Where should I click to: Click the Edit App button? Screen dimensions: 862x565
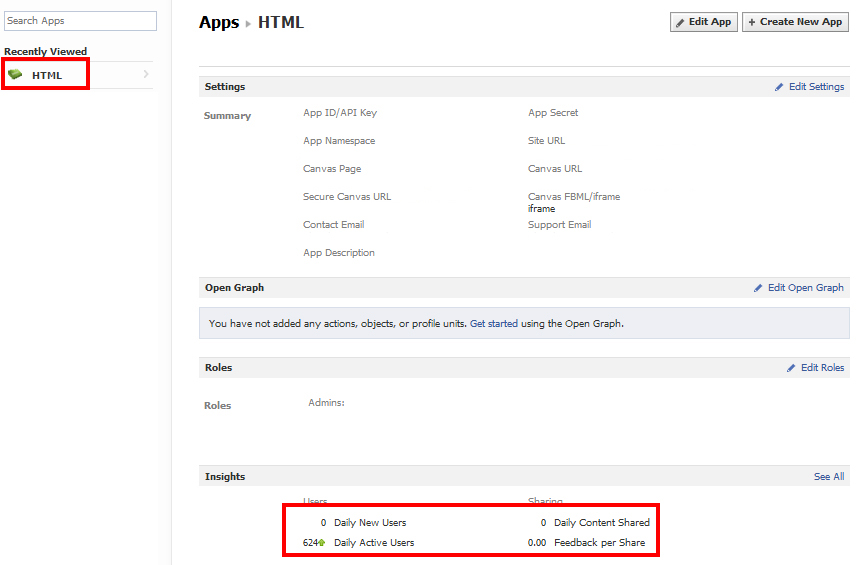tap(704, 22)
